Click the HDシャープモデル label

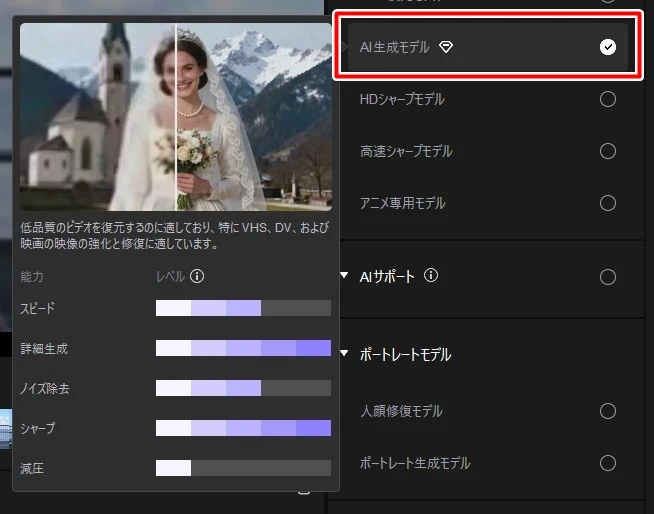402,99
